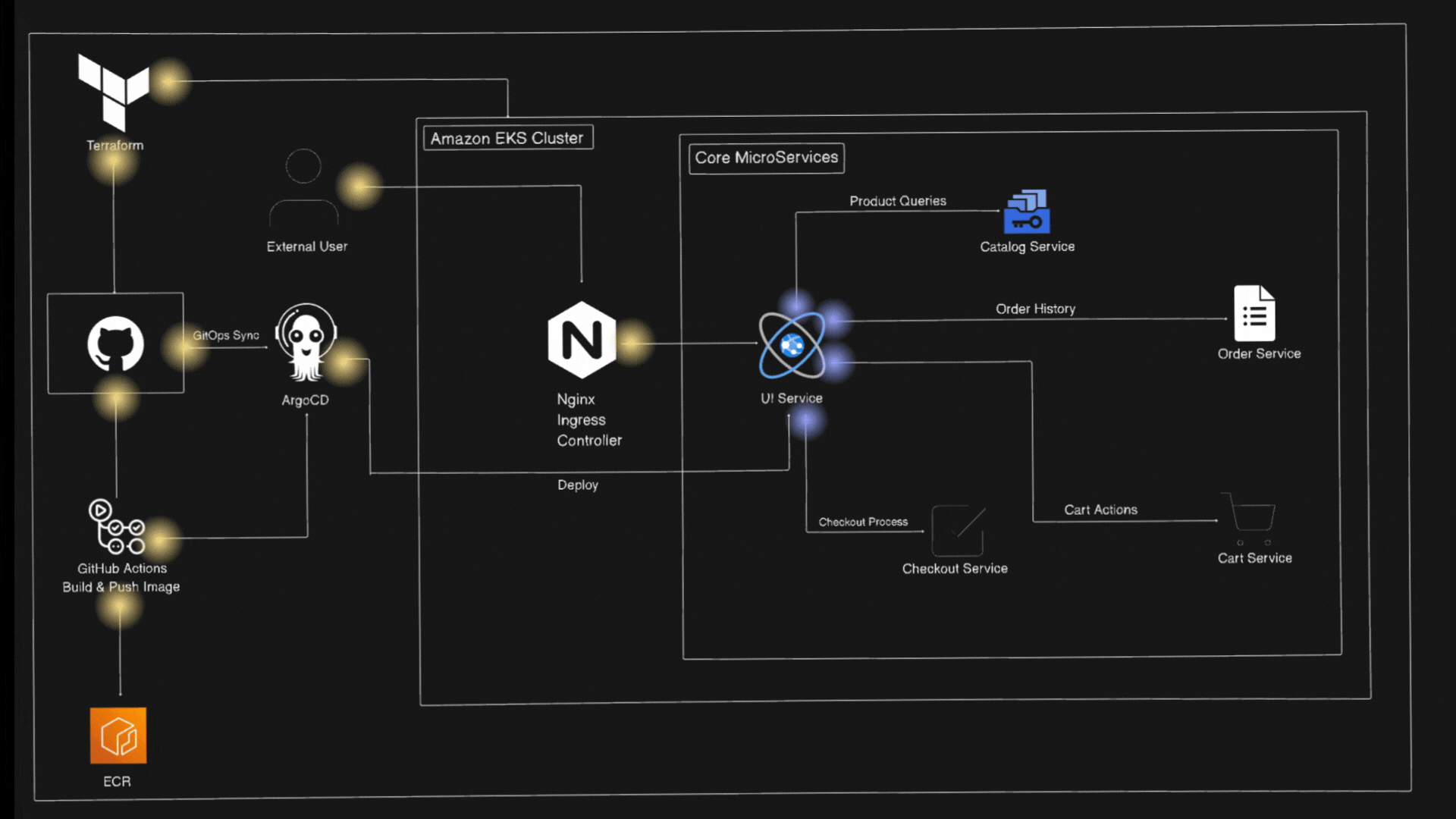Click the 'External User' label
This screenshot has height=819, width=1456.
307,246
